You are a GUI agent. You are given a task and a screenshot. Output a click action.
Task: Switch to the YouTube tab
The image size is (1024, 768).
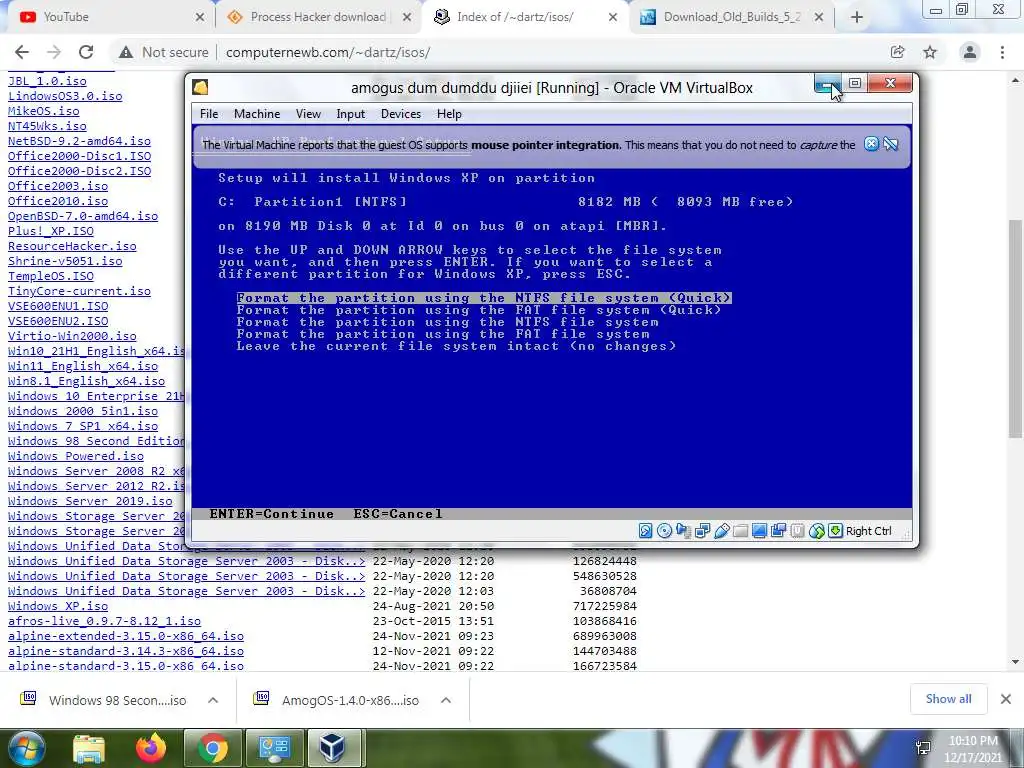108,18
